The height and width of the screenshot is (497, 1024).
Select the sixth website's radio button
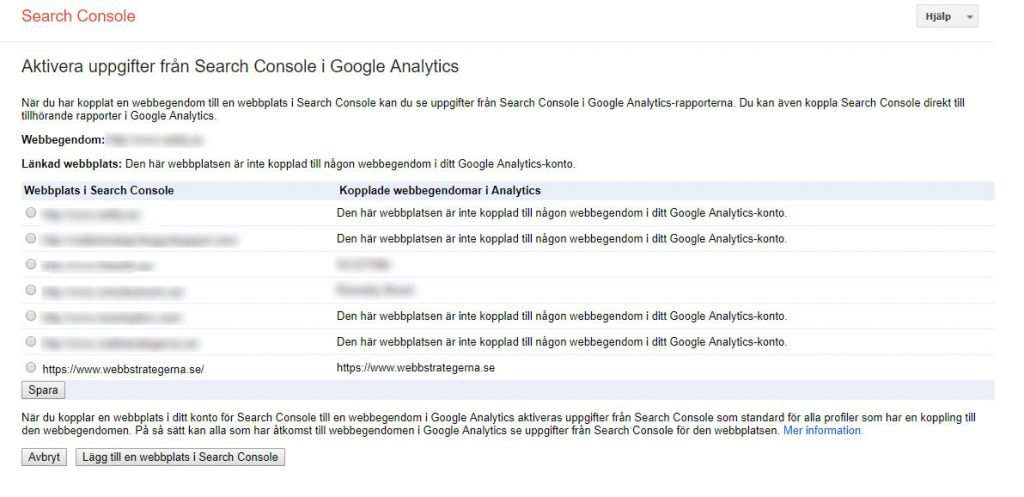tap(32, 342)
